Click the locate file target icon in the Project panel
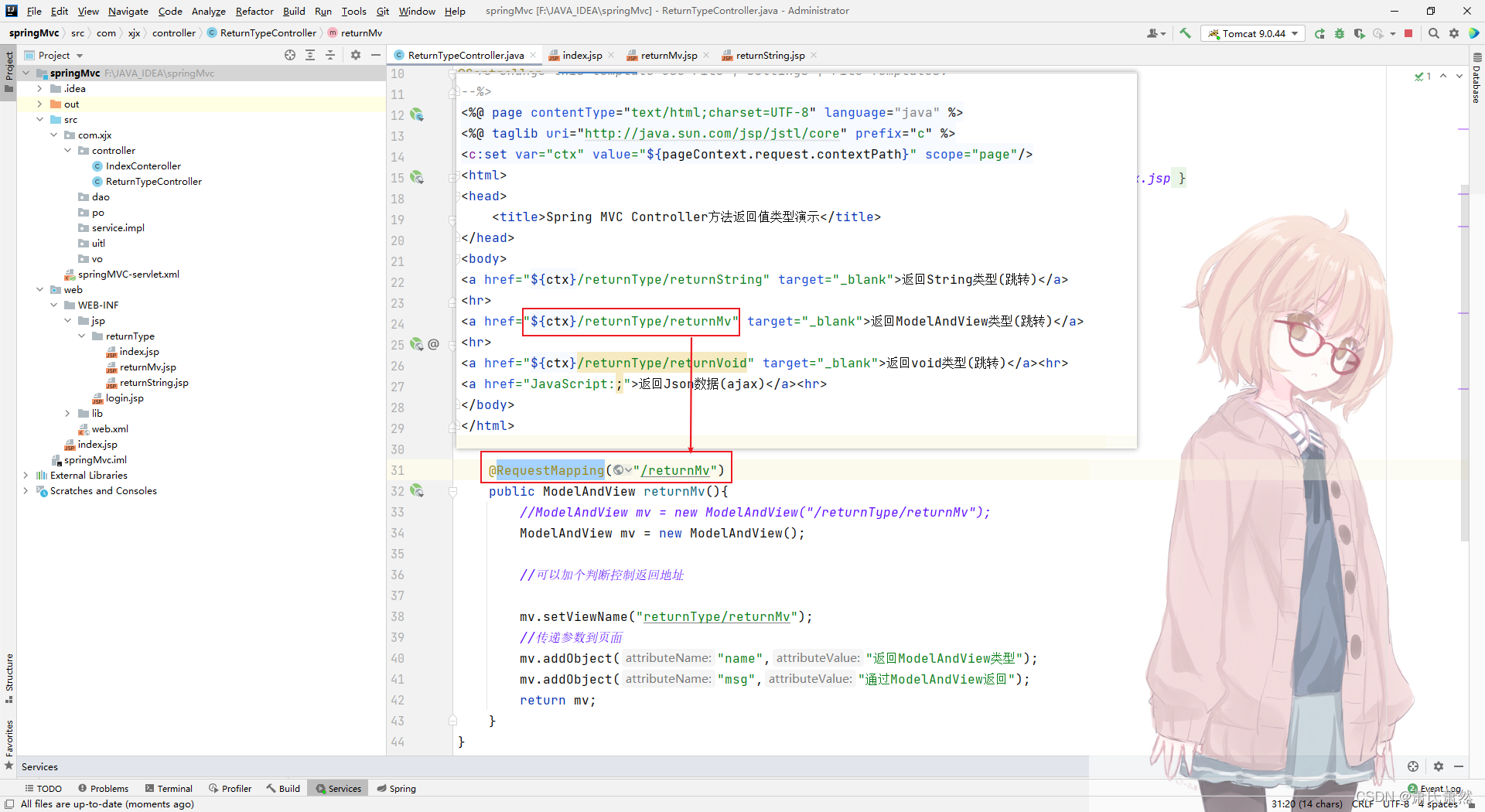This screenshot has height=812, width=1485. pyautogui.click(x=290, y=55)
